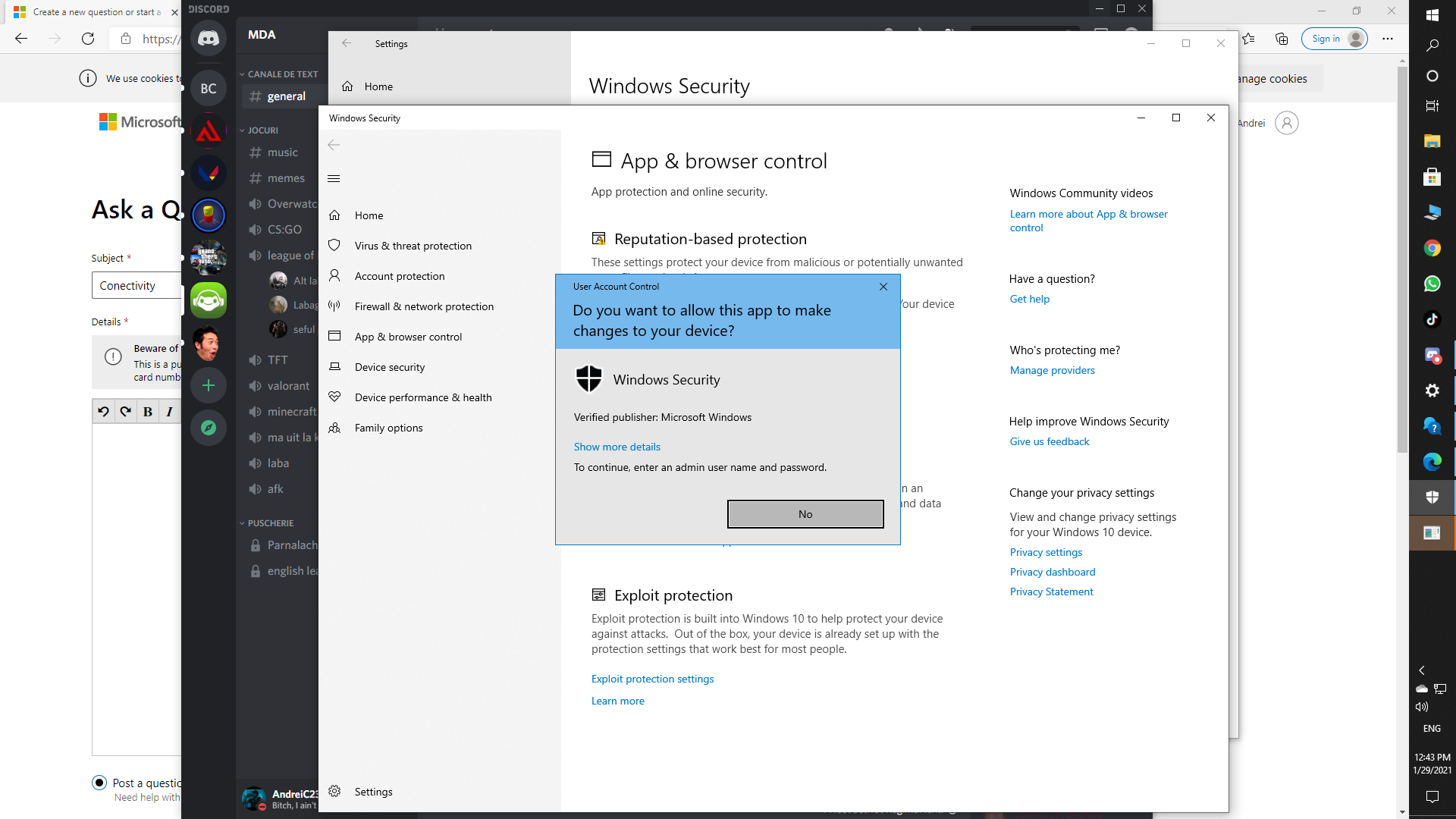The width and height of the screenshot is (1456, 819).
Task: Select App & browser control sidebar item
Action: click(408, 337)
